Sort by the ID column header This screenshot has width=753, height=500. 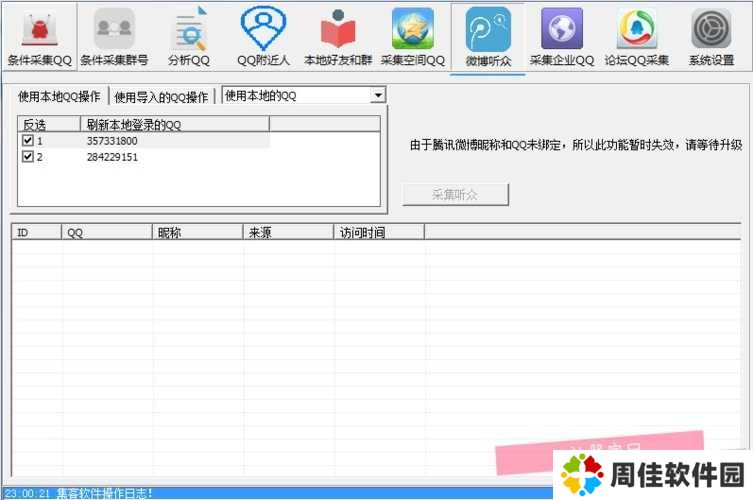click(36, 232)
